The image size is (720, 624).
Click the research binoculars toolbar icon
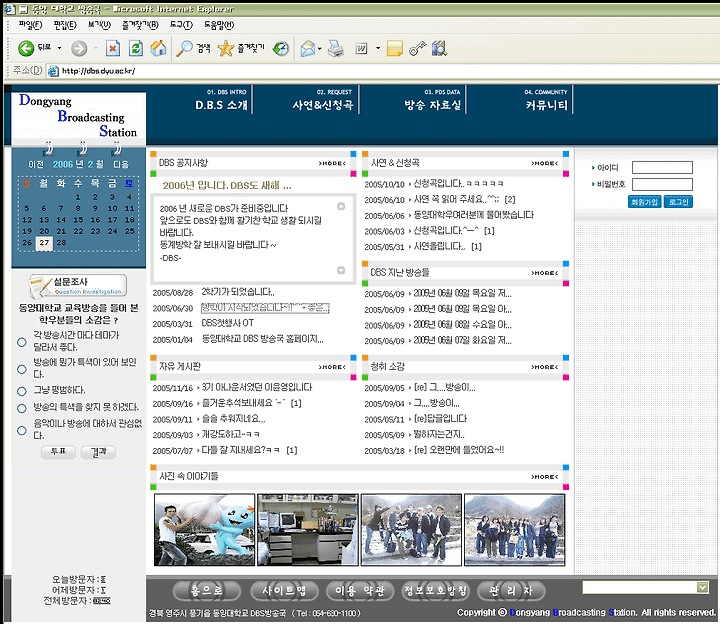pyautogui.click(x=439, y=48)
